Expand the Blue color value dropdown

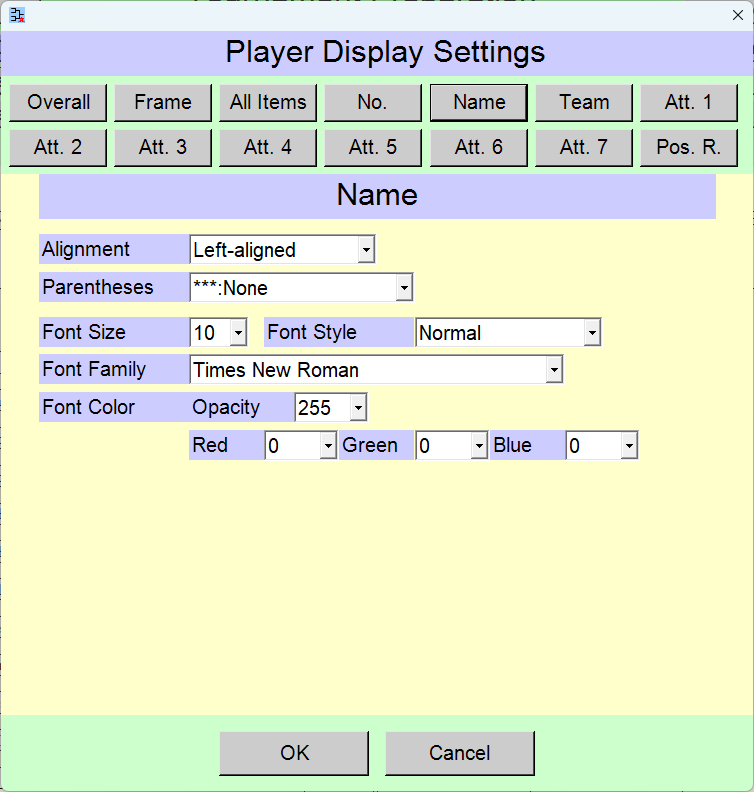coord(629,446)
